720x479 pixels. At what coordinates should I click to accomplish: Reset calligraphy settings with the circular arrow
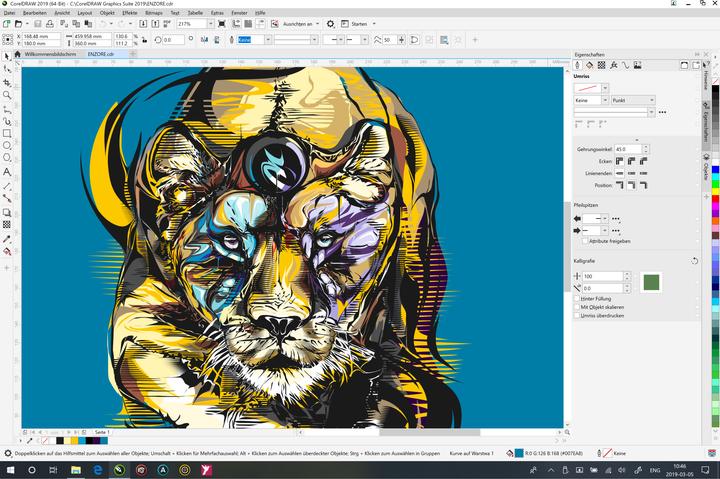click(x=694, y=261)
